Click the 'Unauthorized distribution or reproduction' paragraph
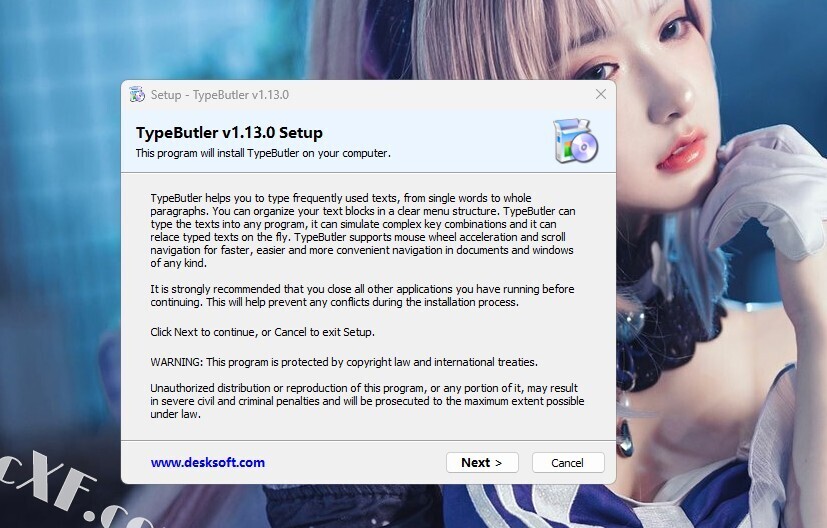The height and width of the screenshot is (528, 827). coord(367,401)
